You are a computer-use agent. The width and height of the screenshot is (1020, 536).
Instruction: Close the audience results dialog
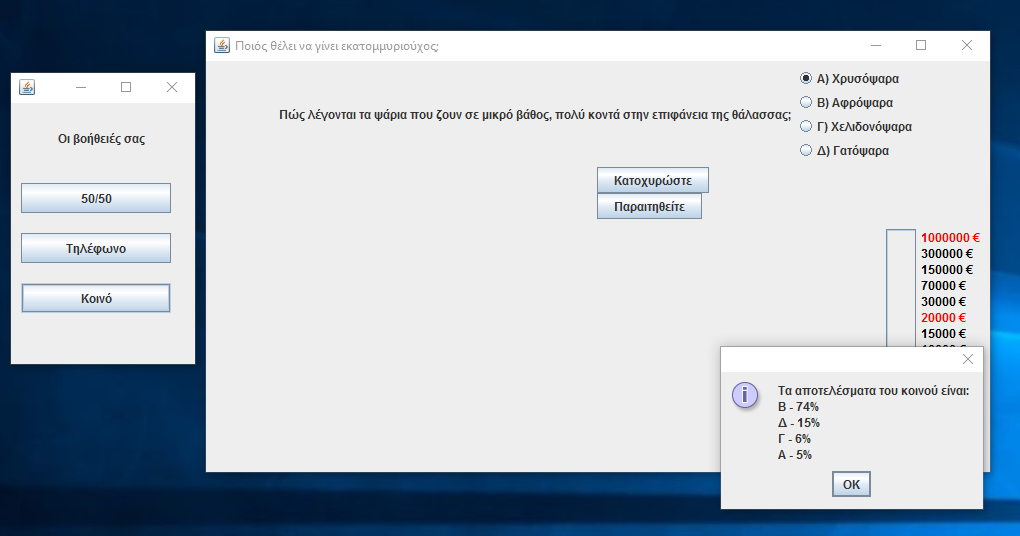pos(967,359)
